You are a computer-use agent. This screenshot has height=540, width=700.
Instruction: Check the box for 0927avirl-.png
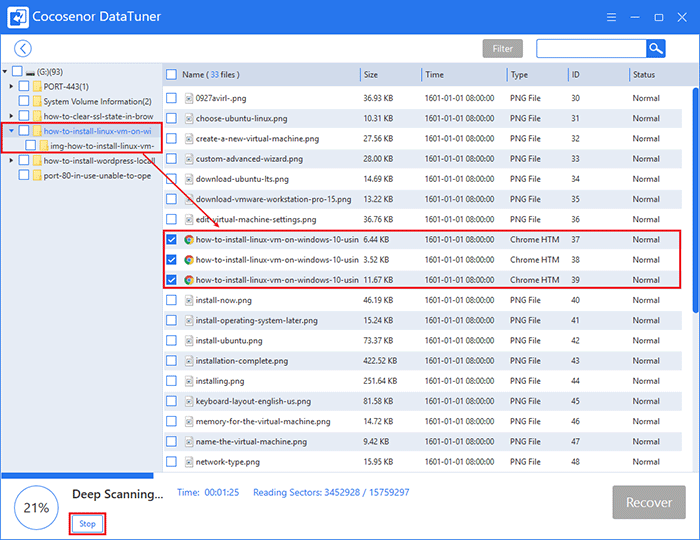(171, 98)
